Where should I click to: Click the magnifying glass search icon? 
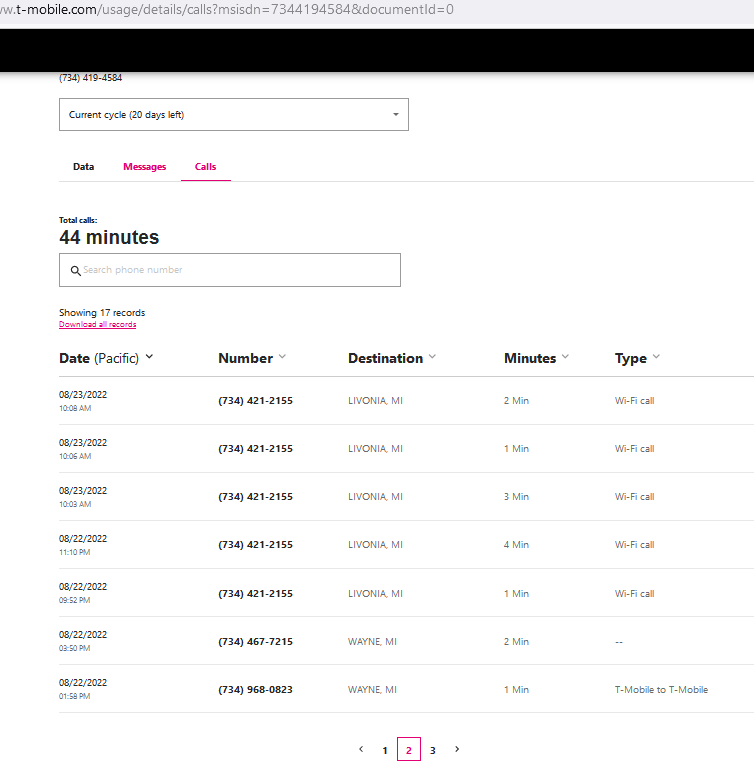pyautogui.click(x=76, y=270)
